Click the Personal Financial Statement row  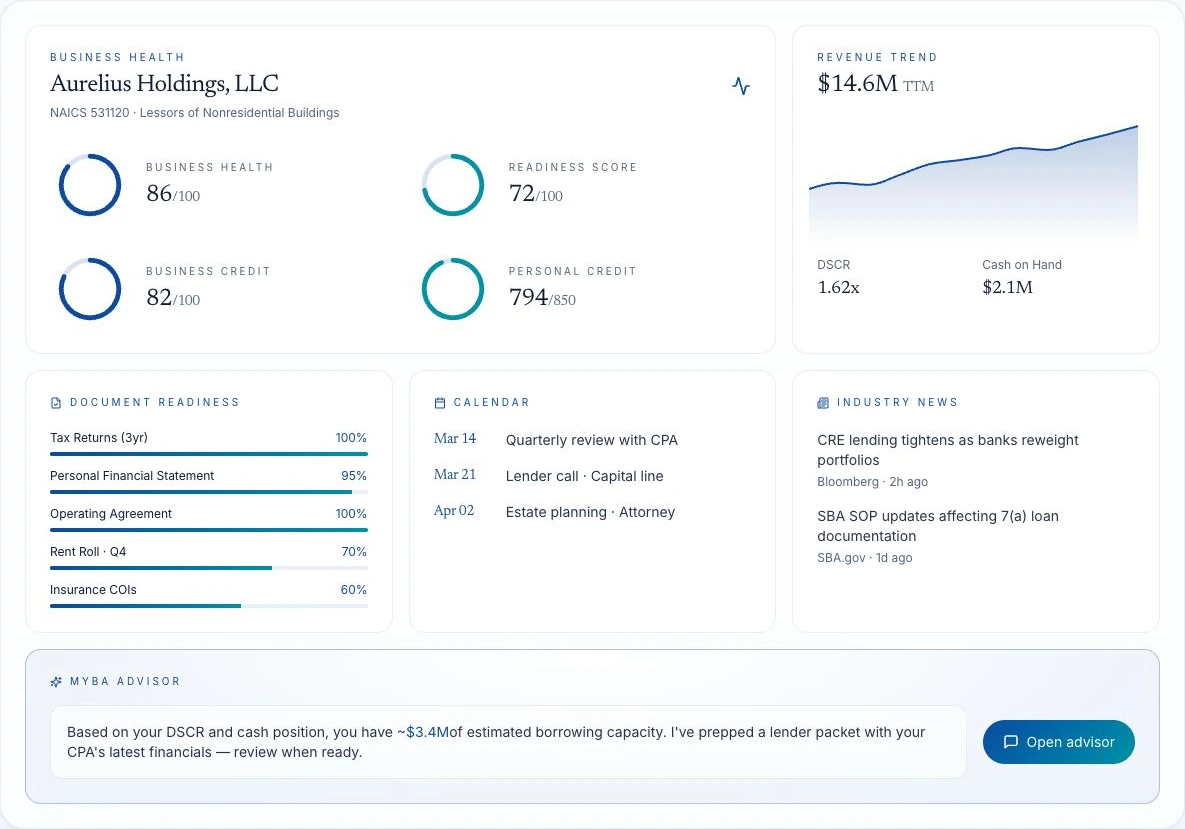(x=209, y=481)
